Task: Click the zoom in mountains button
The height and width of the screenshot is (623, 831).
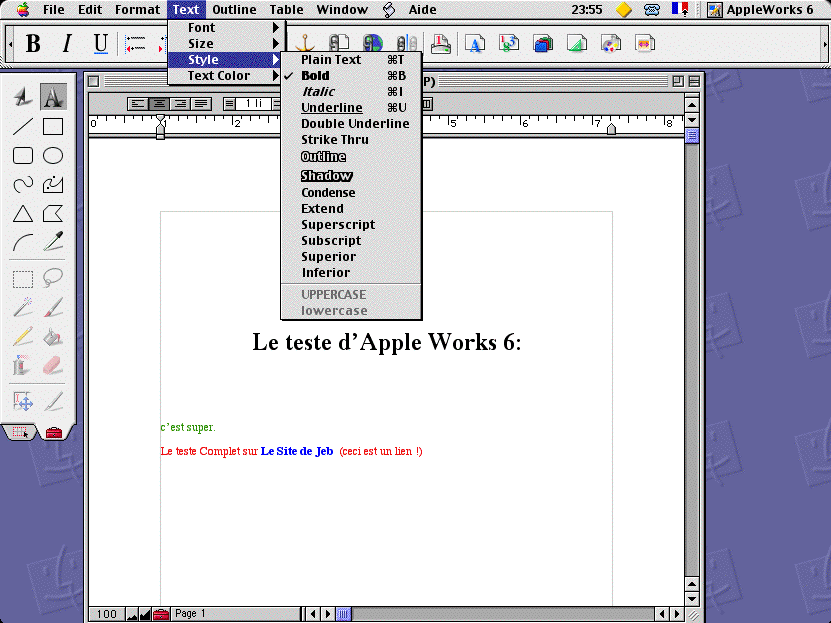Action: (x=145, y=615)
